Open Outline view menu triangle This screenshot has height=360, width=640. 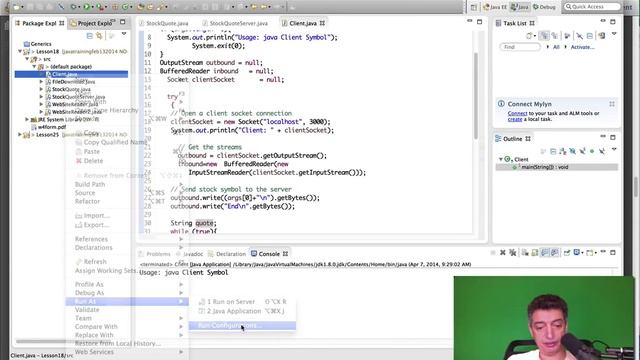pos(614,150)
